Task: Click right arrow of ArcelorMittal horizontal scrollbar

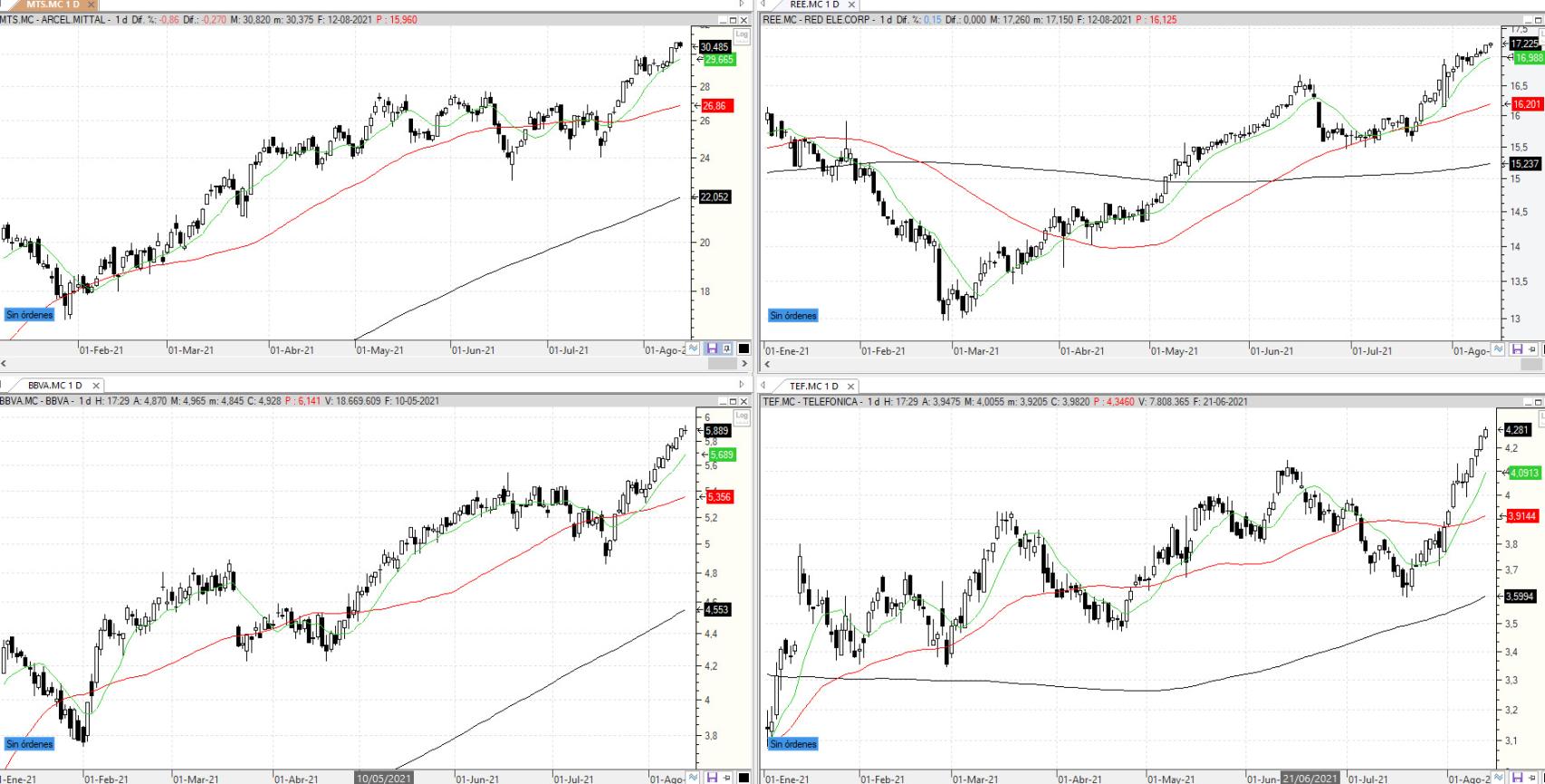Action: [x=744, y=364]
